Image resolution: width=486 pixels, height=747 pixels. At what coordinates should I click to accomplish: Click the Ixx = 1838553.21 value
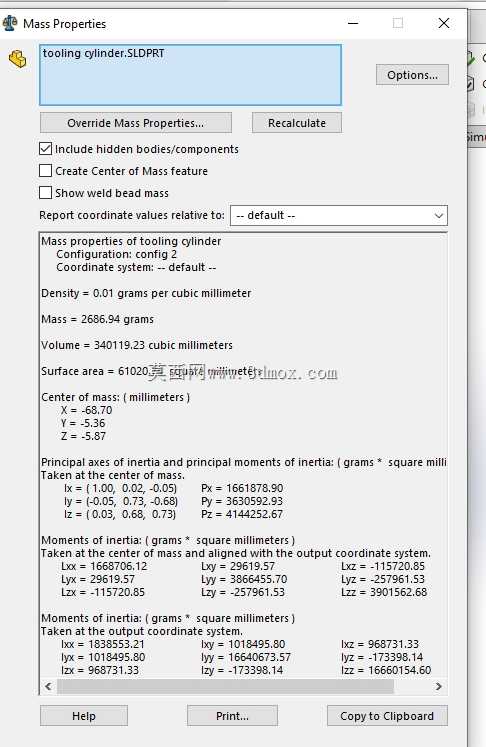click(102, 644)
